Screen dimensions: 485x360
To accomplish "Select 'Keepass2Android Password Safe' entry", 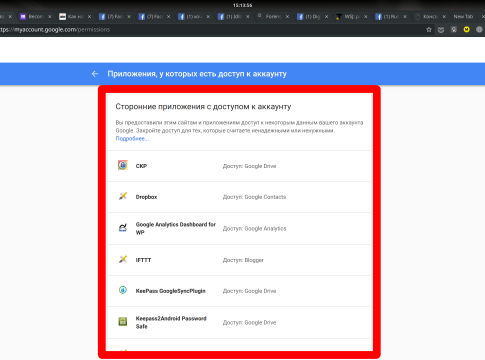I will point(171,322).
